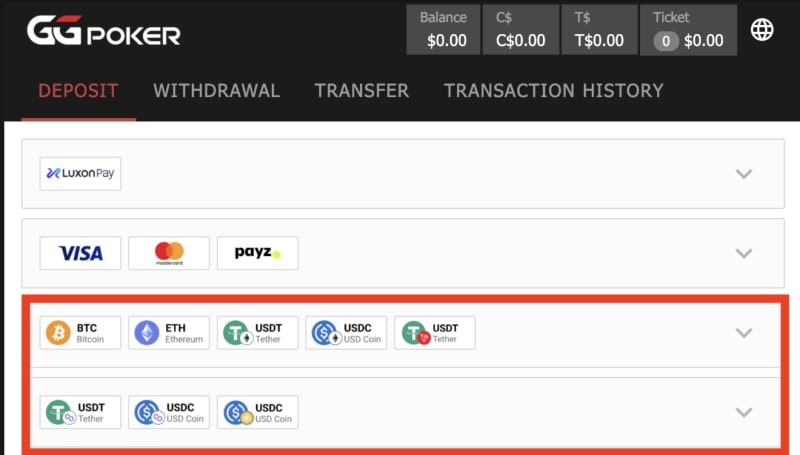
Task: Switch to the DEPOSIT tab
Action: pyautogui.click(x=79, y=91)
